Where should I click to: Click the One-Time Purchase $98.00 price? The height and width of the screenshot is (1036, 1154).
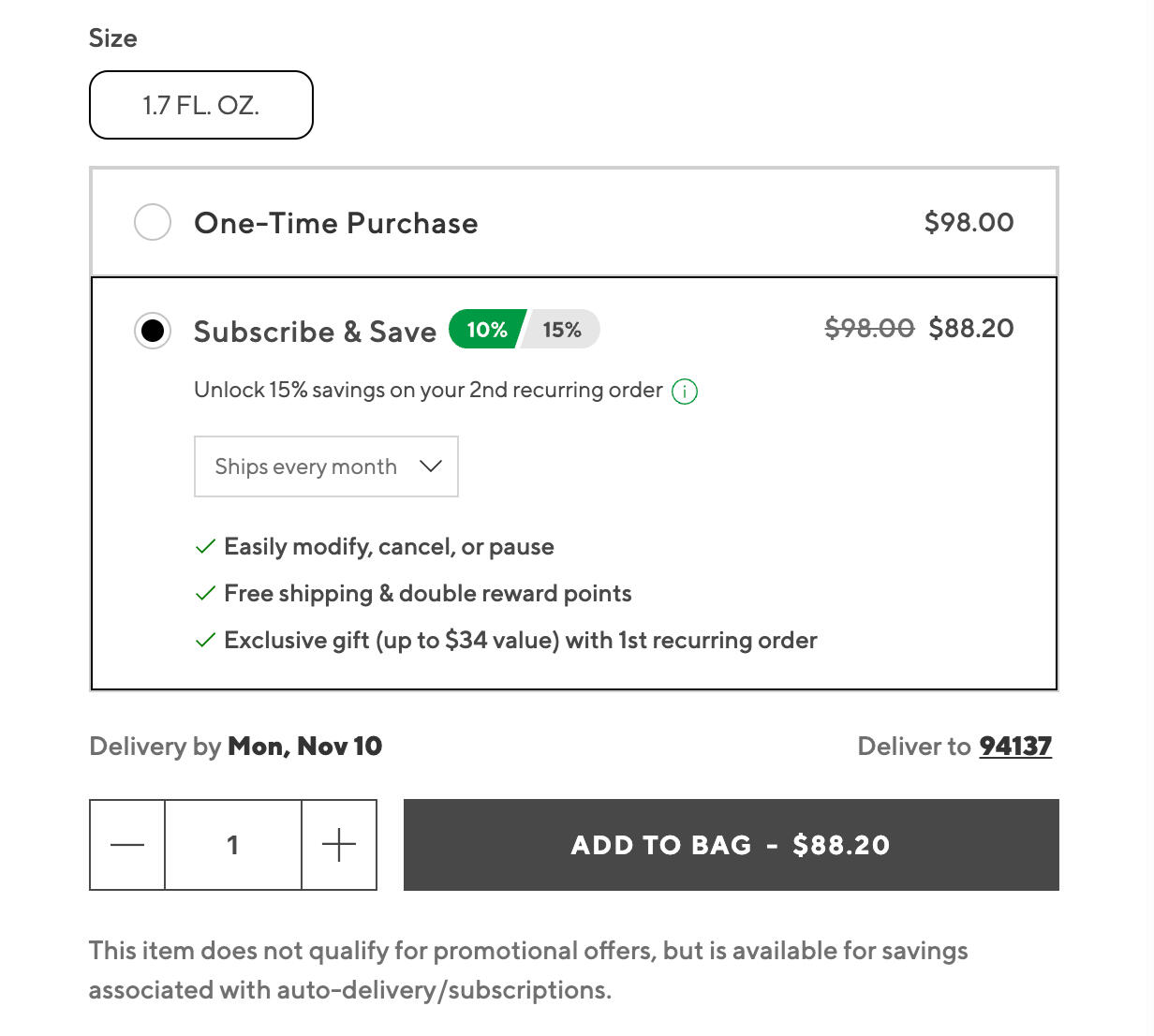[x=969, y=223]
